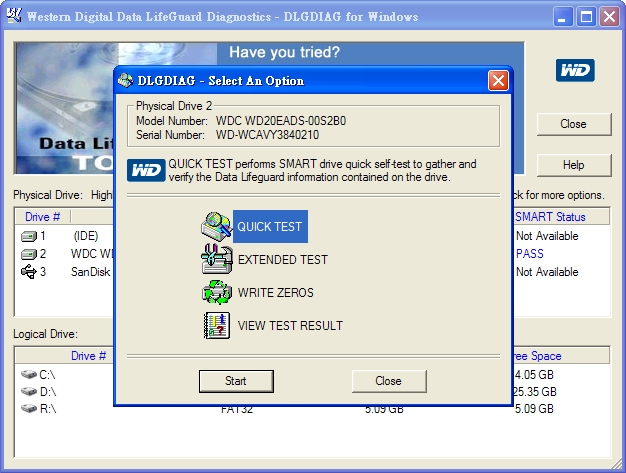Click the View Test Result notebook icon
This screenshot has width=626, height=473.
[217, 325]
